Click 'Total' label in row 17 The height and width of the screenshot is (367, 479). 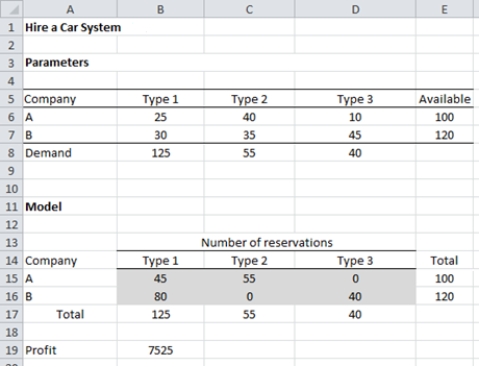click(70, 314)
